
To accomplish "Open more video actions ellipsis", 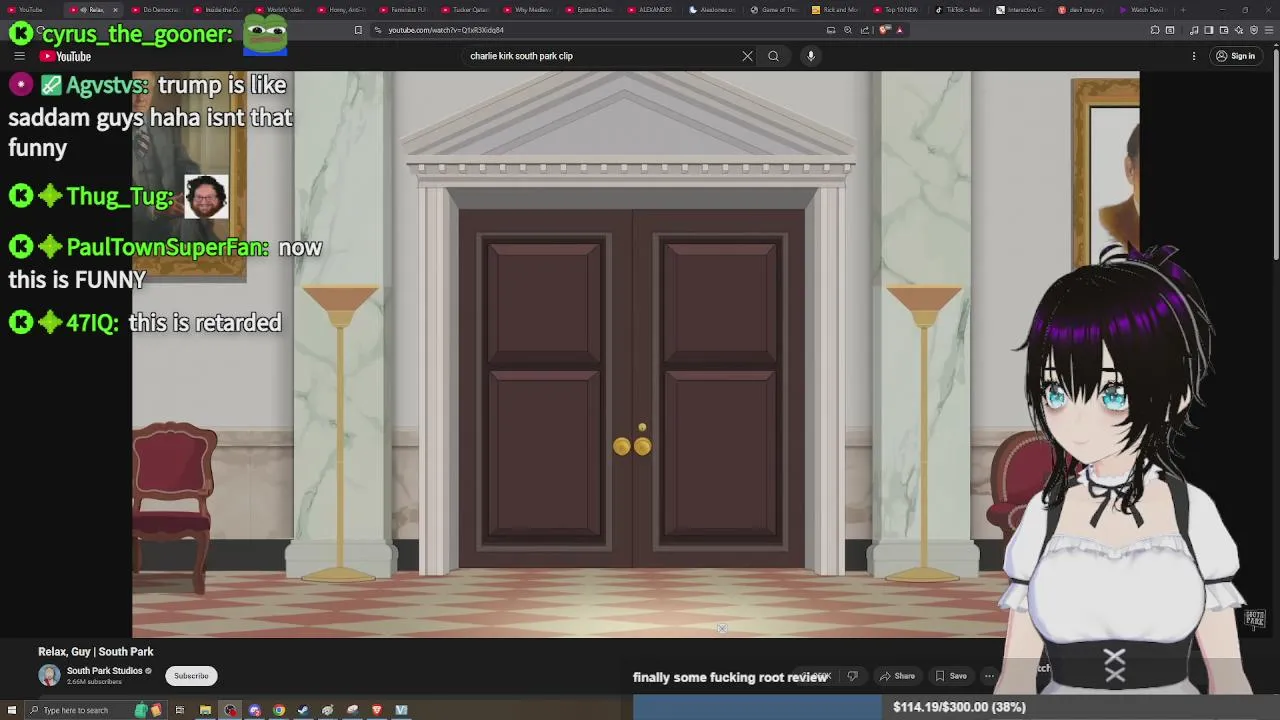I will click(x=989, y=676).
